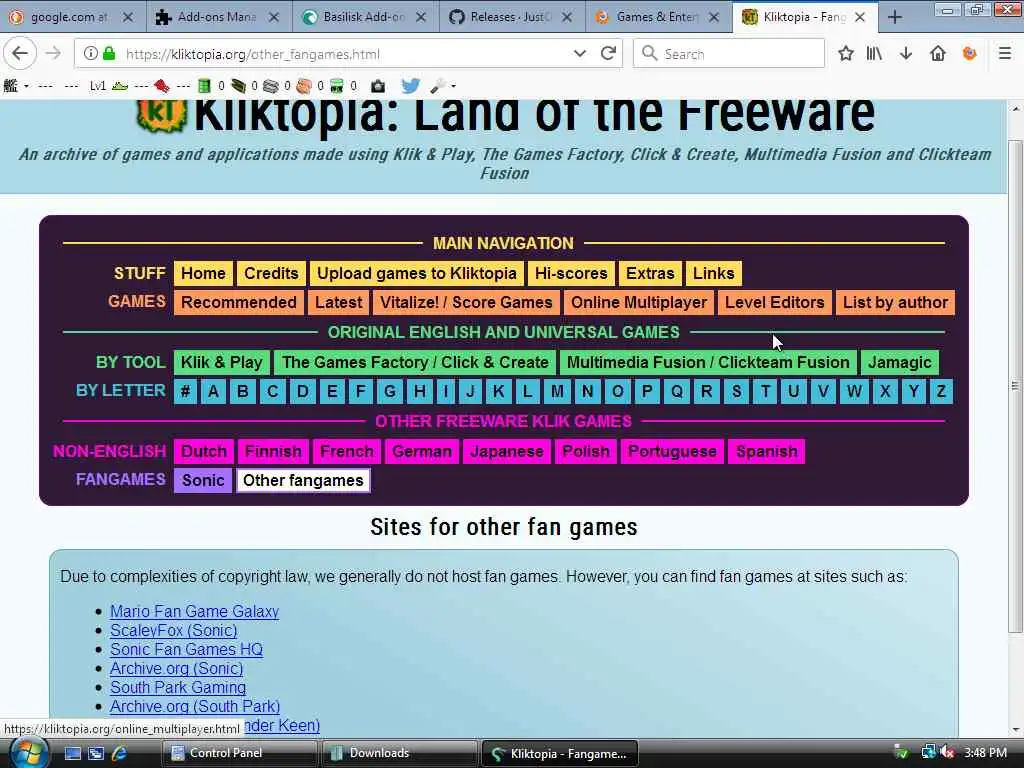Open Vitalize! / Score Games
1024x768 pixels.
pyautogui.click(x=466, y=302)
